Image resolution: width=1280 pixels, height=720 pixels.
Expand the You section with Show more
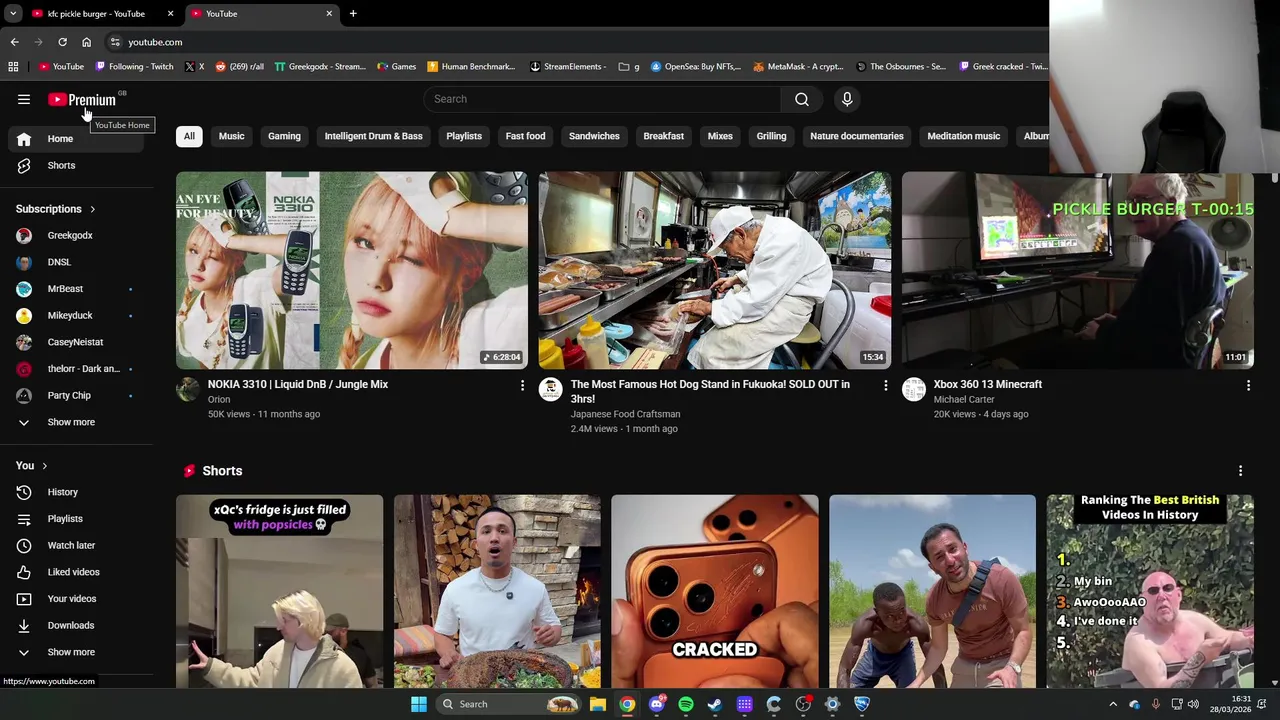tap(76, 652)
